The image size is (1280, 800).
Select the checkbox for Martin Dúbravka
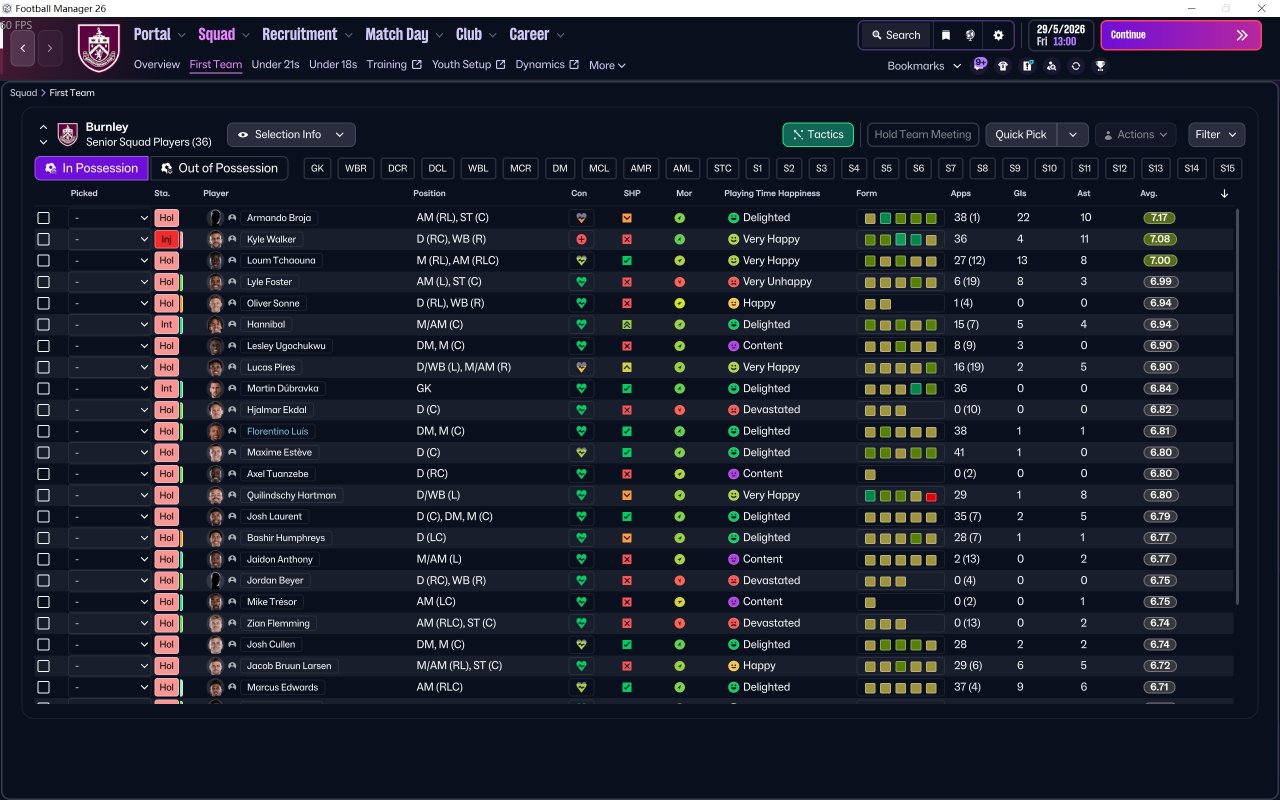43,388
